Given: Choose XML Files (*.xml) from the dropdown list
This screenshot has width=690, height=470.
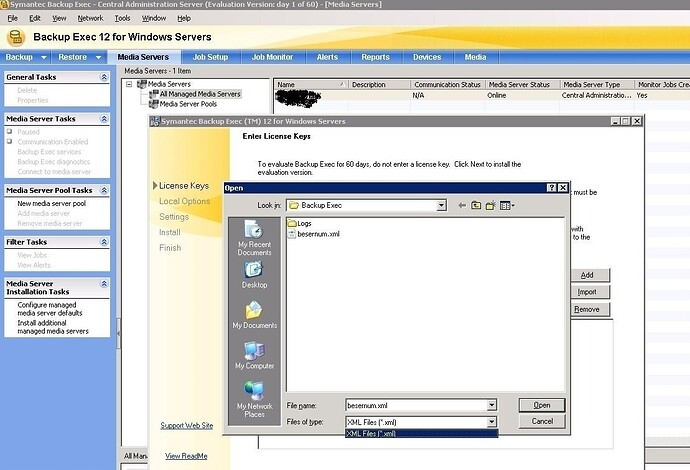Looking at the screenshot, I should 422,434.
